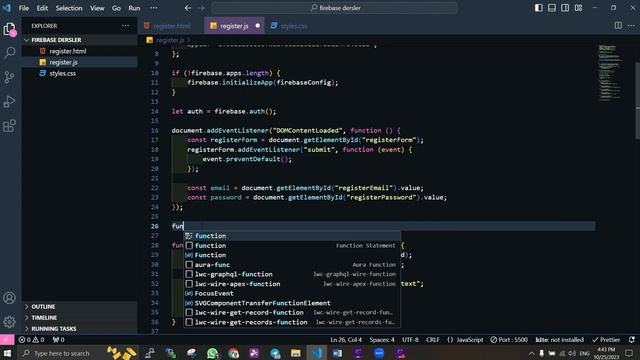Click the code minimap
The image size is (640, 360).
point(610,73)
